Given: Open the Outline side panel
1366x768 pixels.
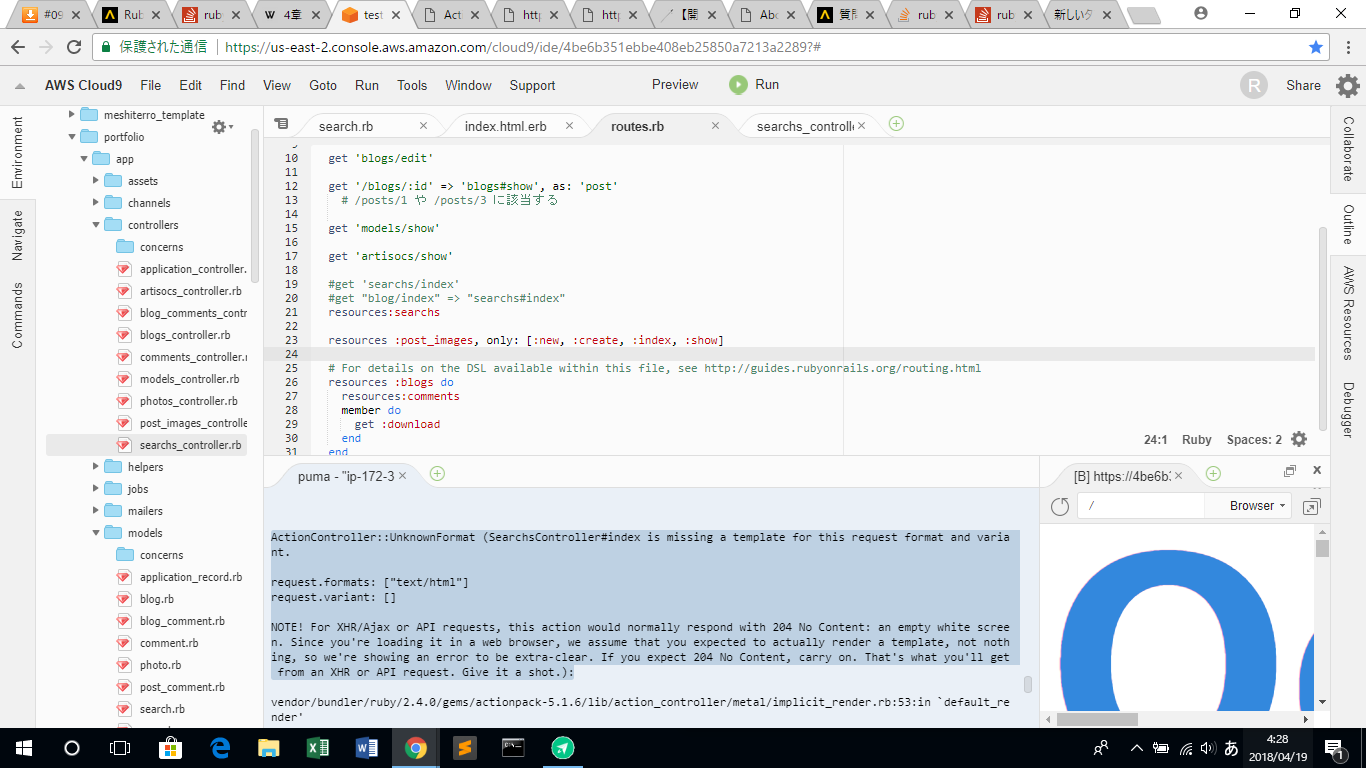Looking at the screenshot, I should pyautogui.click(x=1348, y=224).
